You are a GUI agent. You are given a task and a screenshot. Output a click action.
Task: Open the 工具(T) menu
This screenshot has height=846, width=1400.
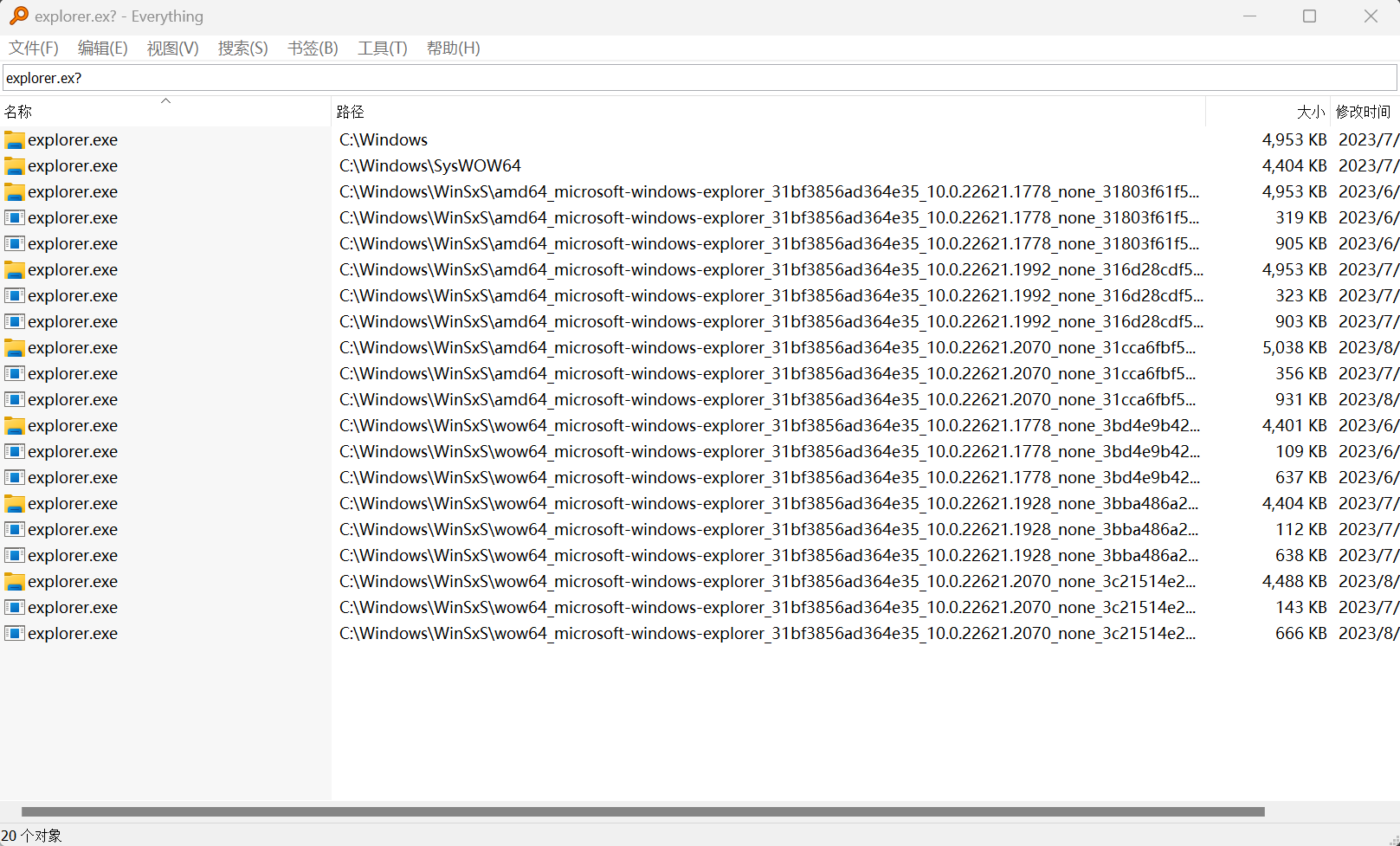point(382,48)
